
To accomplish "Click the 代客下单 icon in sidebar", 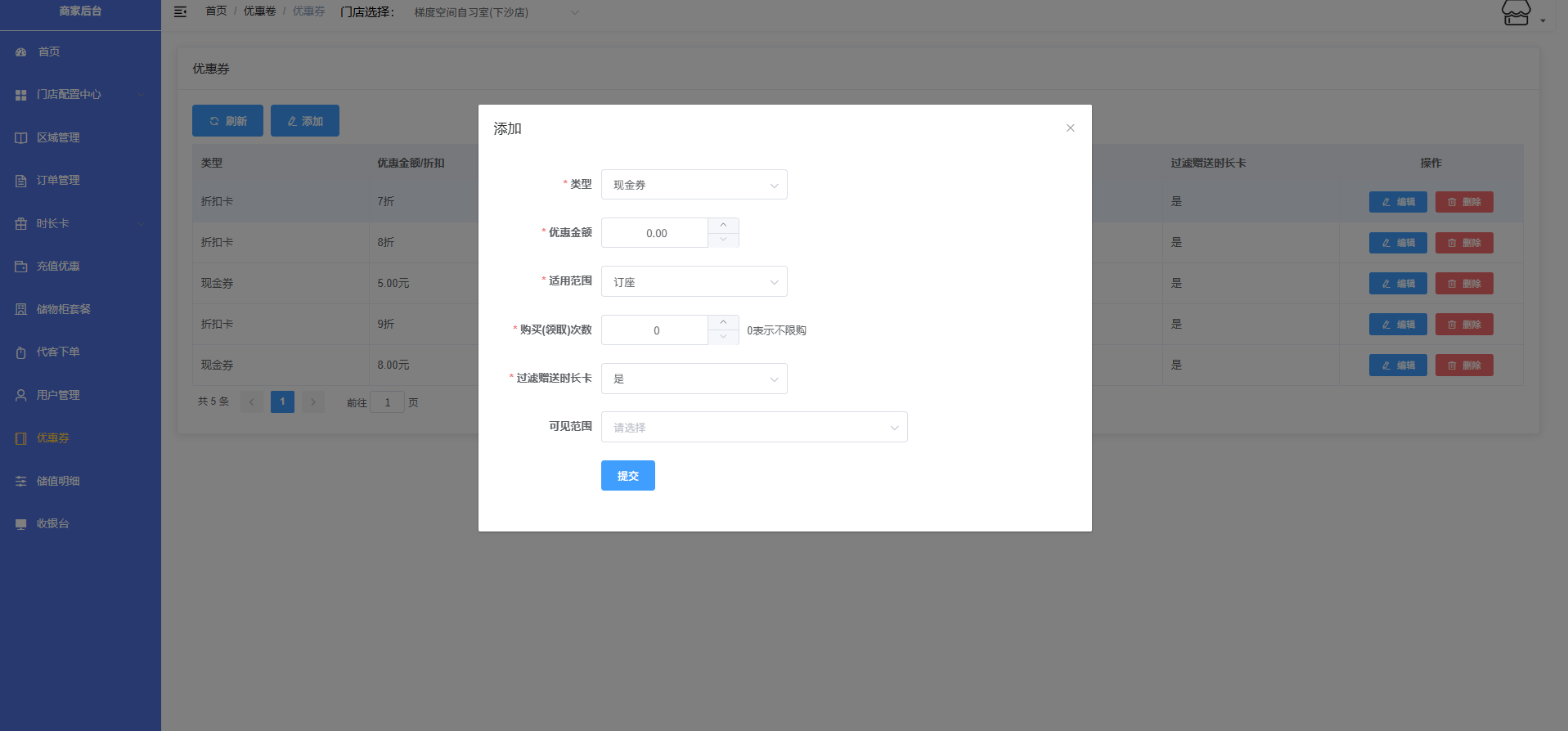I will (x=21, y=352).
